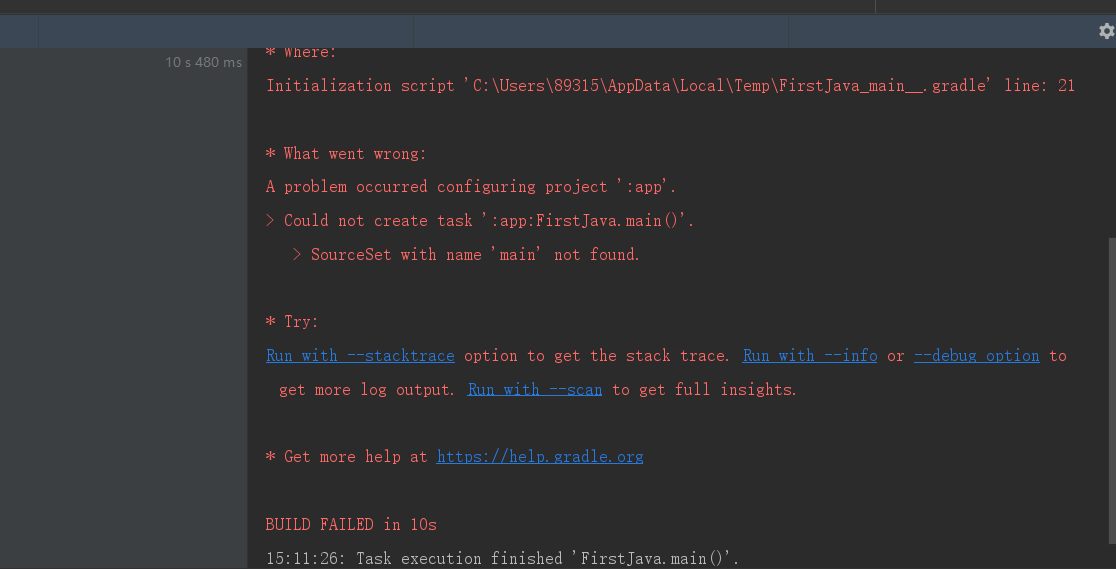Open the https://help.gradle.org link

click(x=539, y=456)
